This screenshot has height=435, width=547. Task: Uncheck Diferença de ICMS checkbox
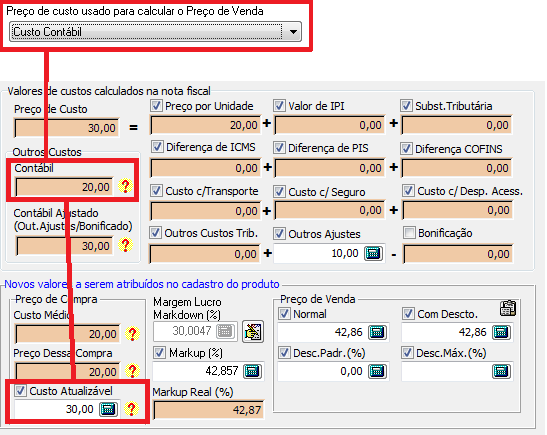point(157,147)
